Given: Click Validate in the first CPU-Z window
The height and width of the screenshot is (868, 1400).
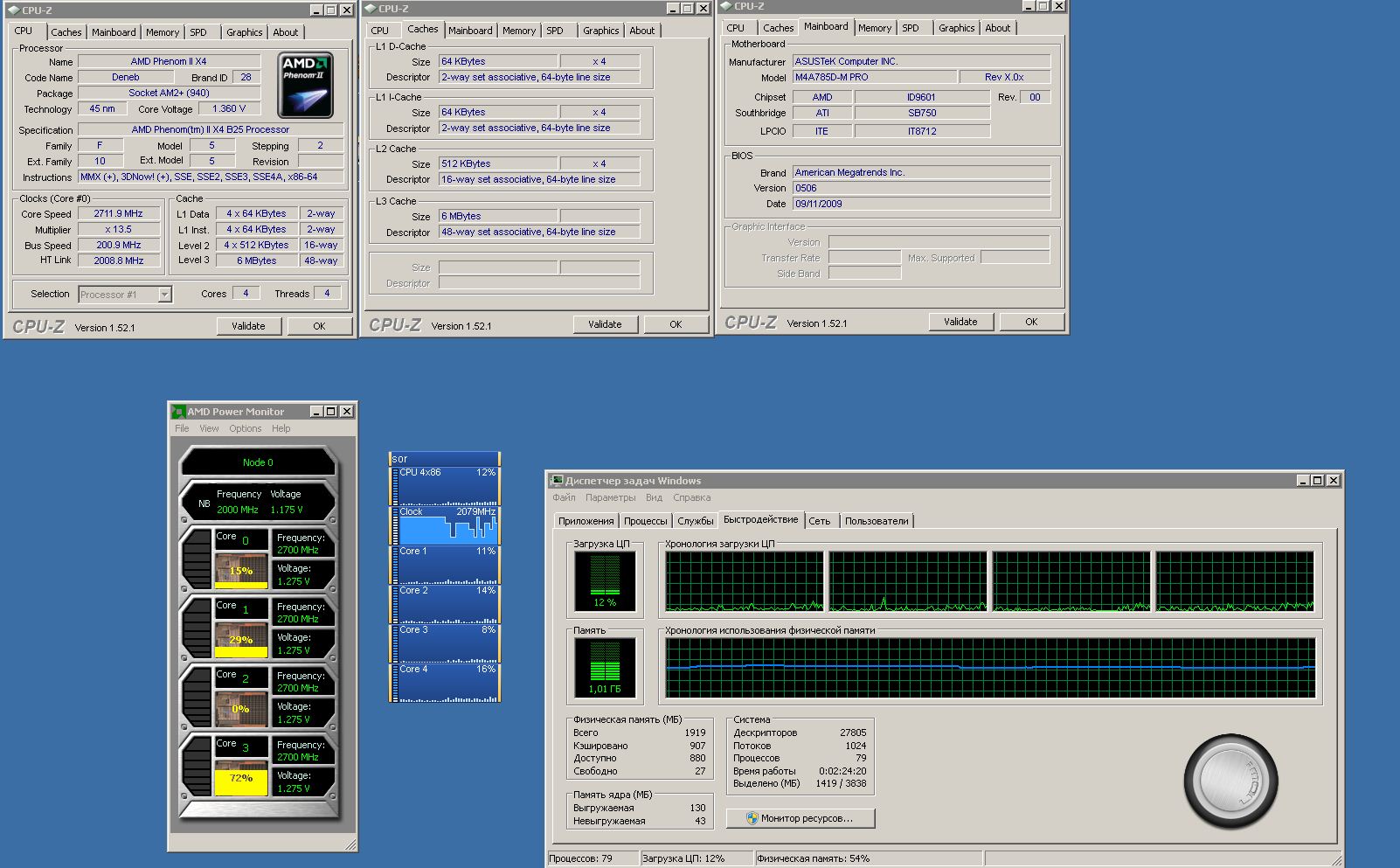Looking at the screenshot, I should 248,326.
